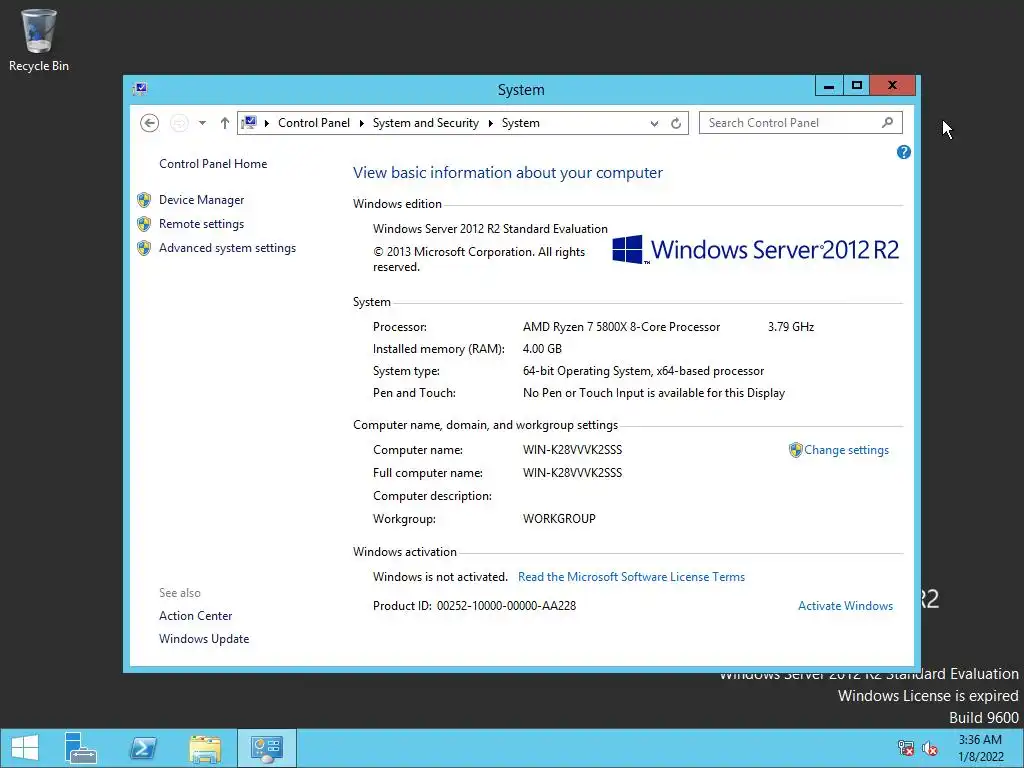Click Windows Server 2012 R2 Standard Evaluation text
Image resolution: width=1024 pixels, height=768 pixels.
point(490,229)
